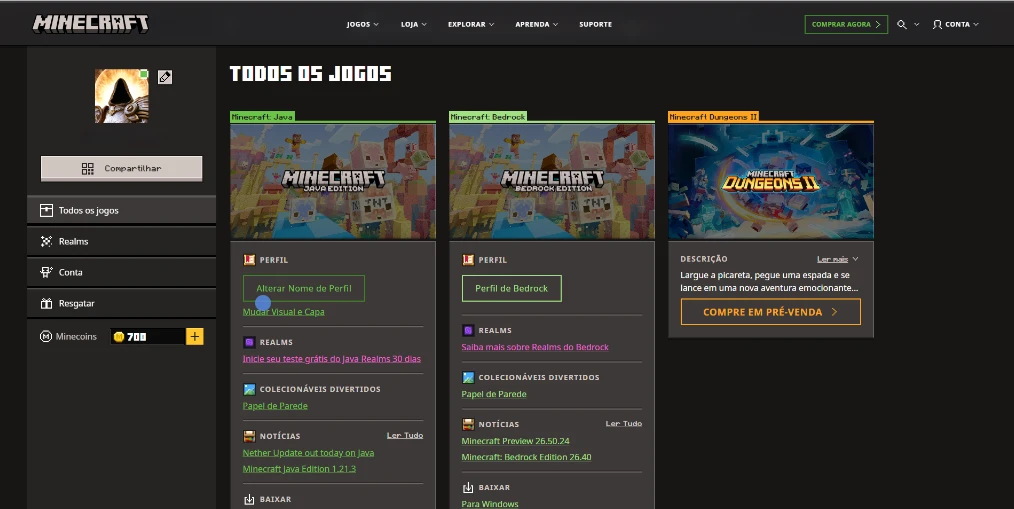Screen dimensions: 1014x509
Task: Click the Minecraft logo in the header
Action: point(91,24)
